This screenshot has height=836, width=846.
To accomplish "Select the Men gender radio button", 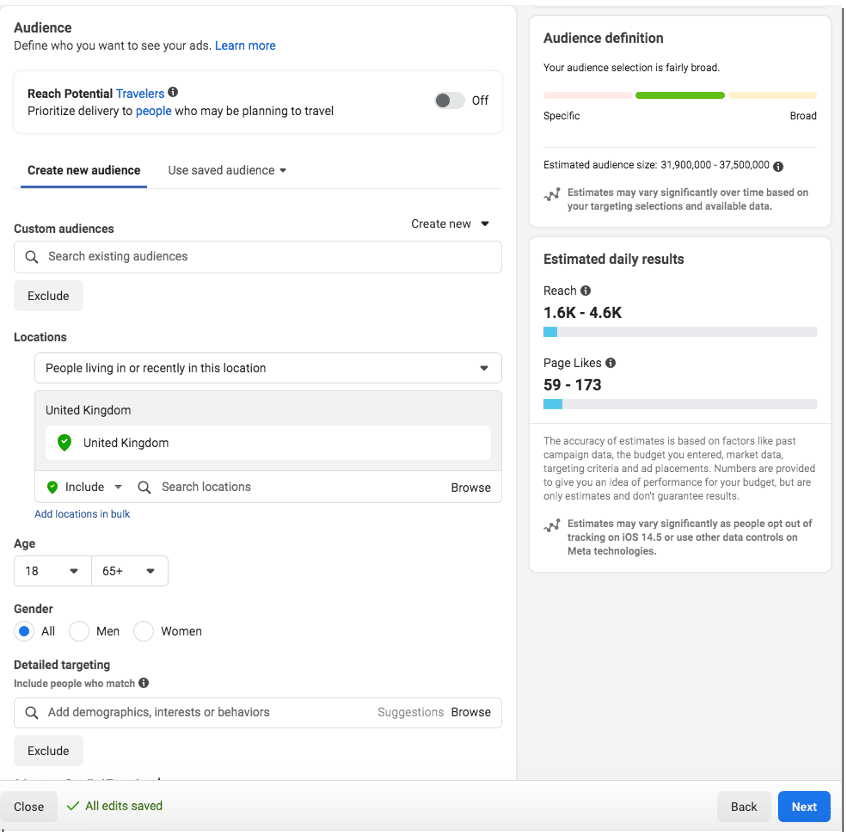I will point(80,631).
